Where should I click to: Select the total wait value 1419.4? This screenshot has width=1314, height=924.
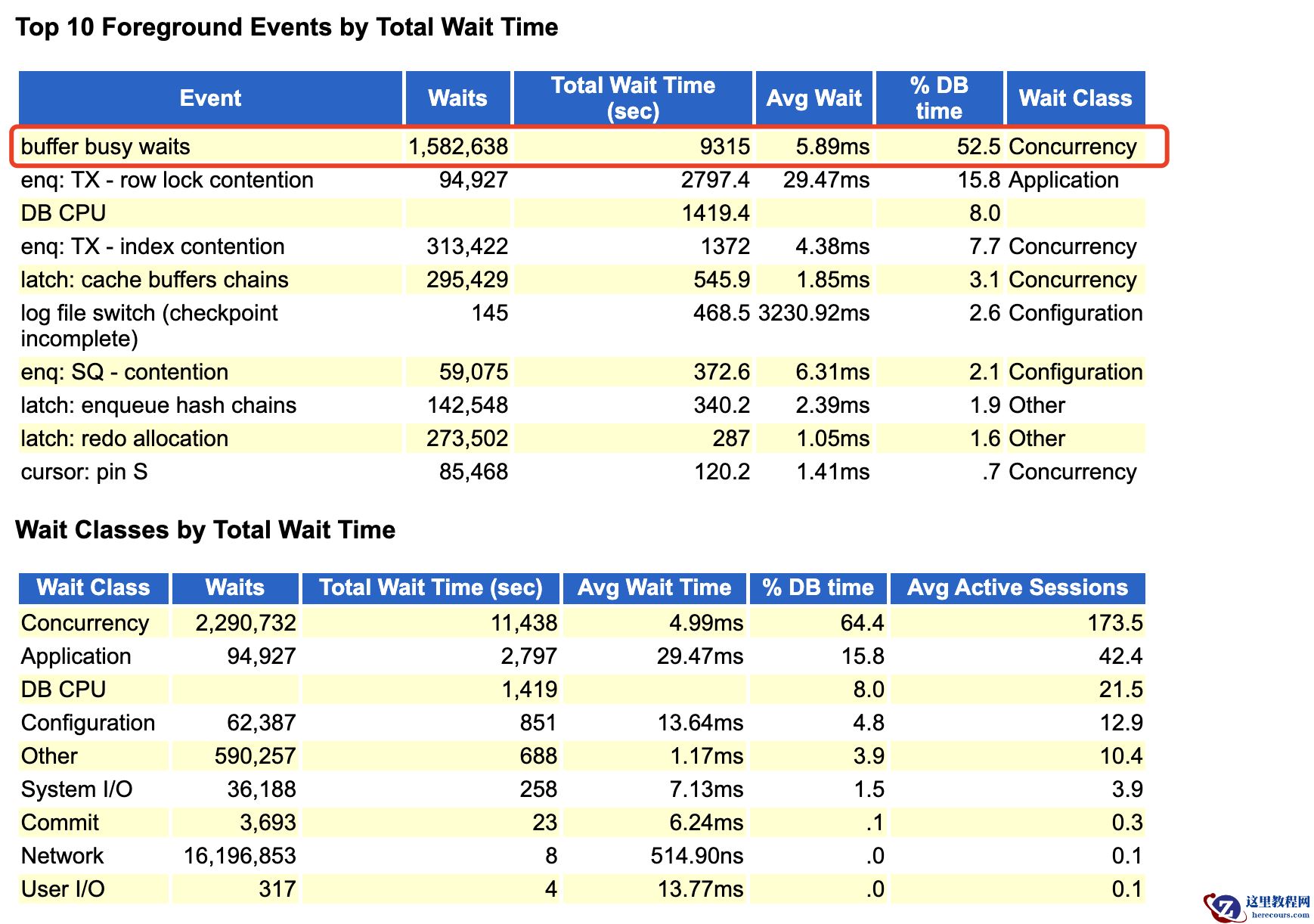coord(715,213)
